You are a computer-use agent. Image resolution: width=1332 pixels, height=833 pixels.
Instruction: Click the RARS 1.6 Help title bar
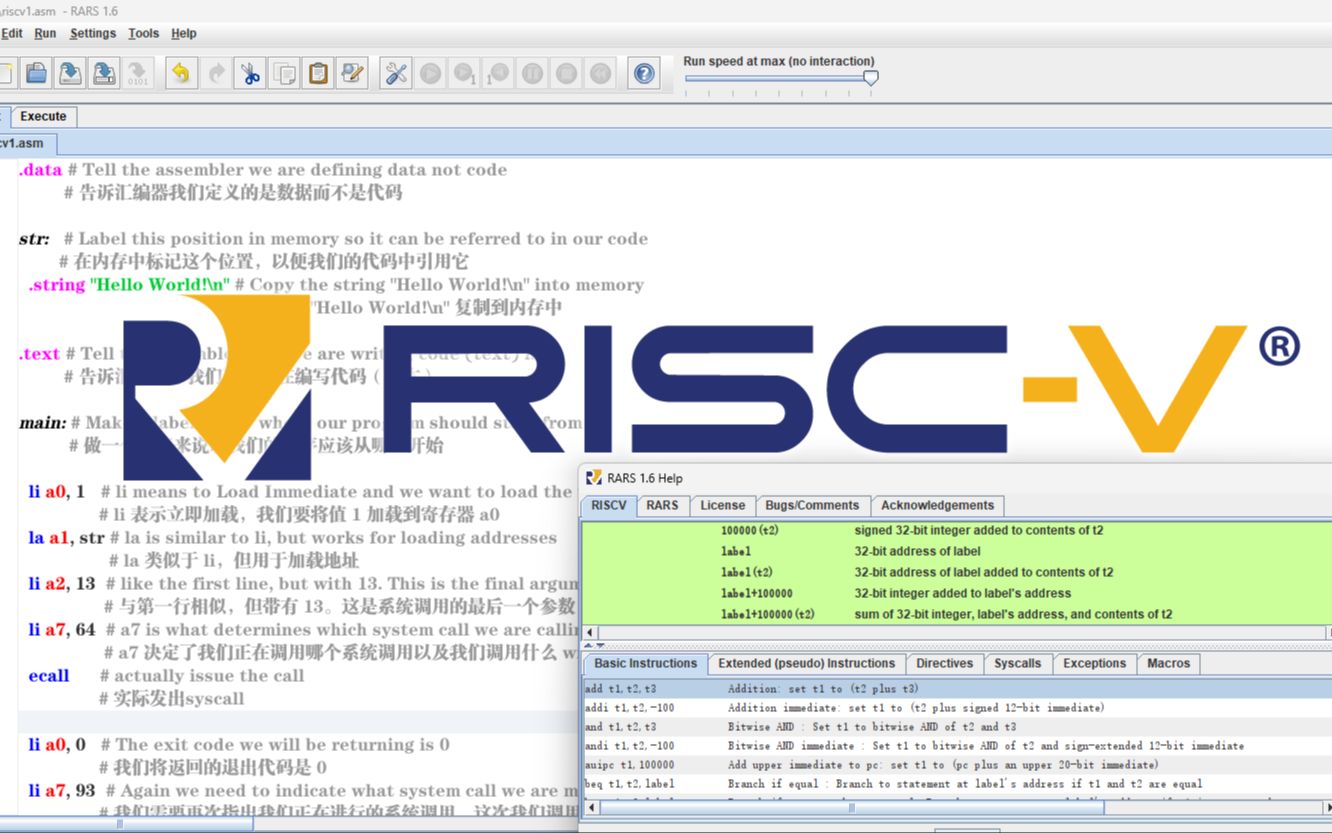pyautogui.click(x=956, y=478)
